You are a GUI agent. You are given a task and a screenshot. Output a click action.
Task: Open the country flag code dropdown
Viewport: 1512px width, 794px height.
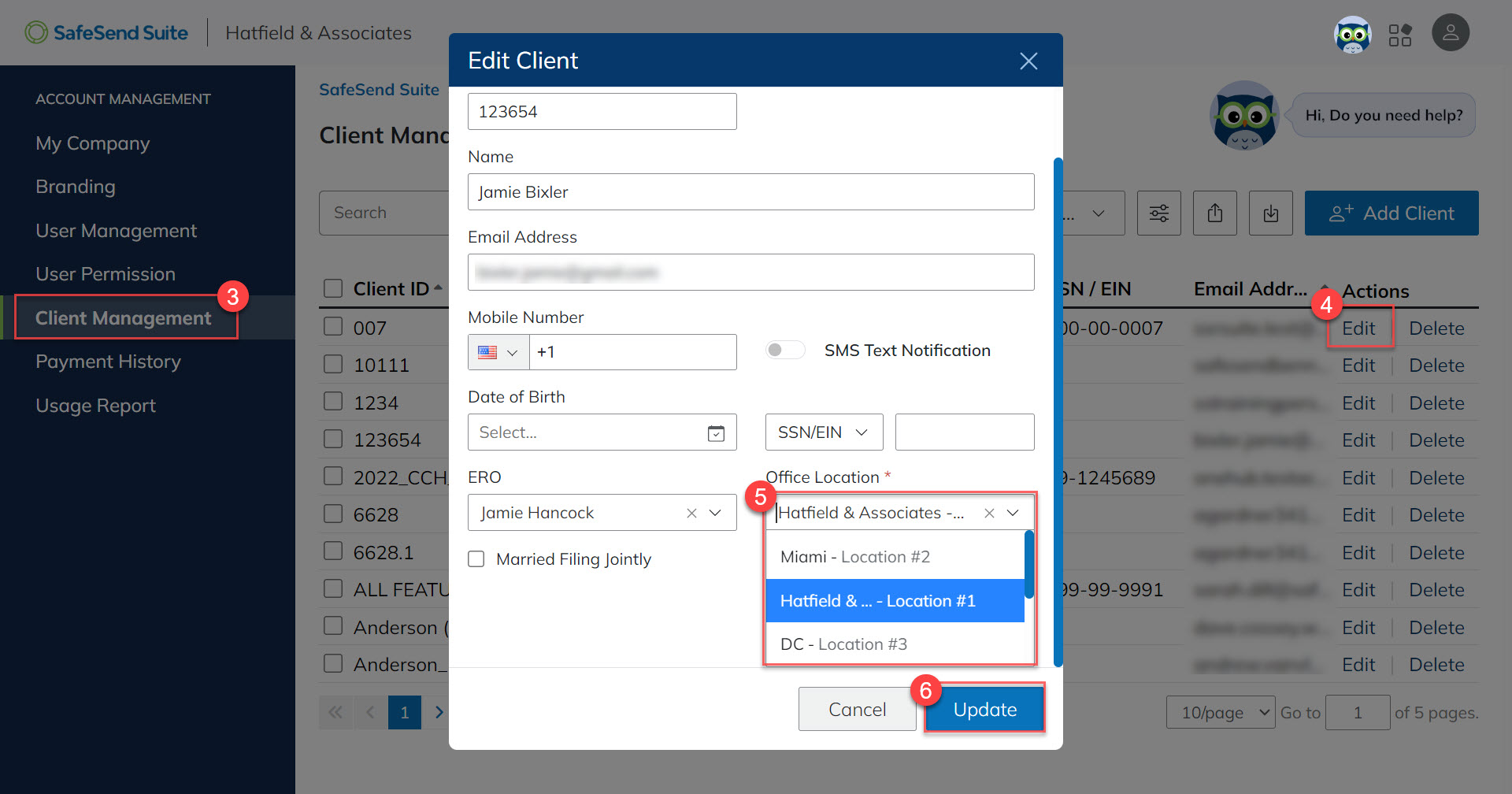(x=498, y=352)
